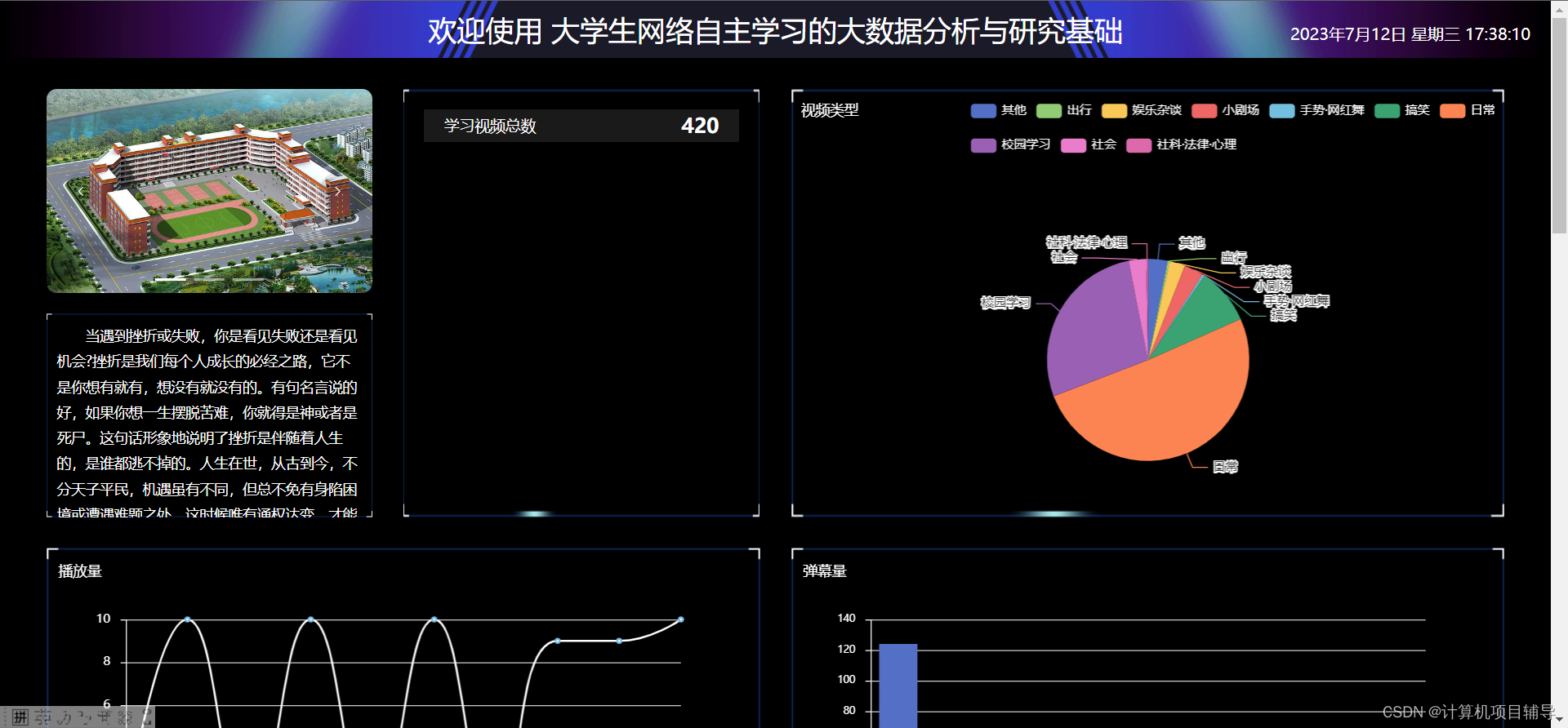Toggle 社会 legend item
1568x728 pixels.
click(x=1089, y=144)
